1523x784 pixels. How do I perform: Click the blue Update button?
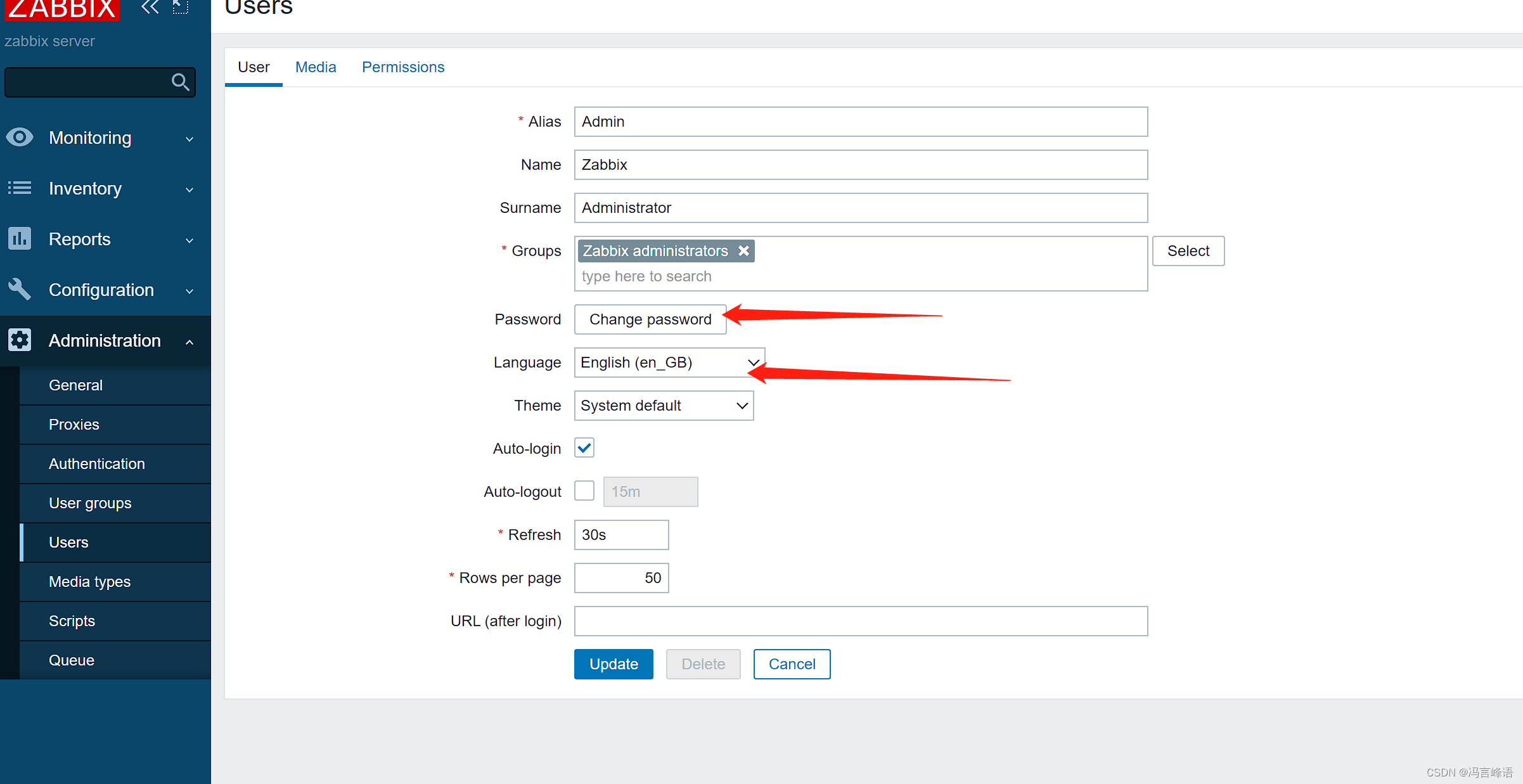coord(614,664)
